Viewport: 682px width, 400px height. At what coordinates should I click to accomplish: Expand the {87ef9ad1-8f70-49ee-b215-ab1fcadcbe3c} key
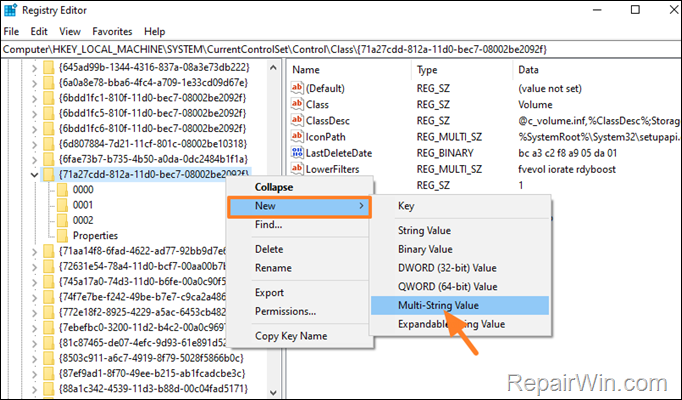[34, 373]
